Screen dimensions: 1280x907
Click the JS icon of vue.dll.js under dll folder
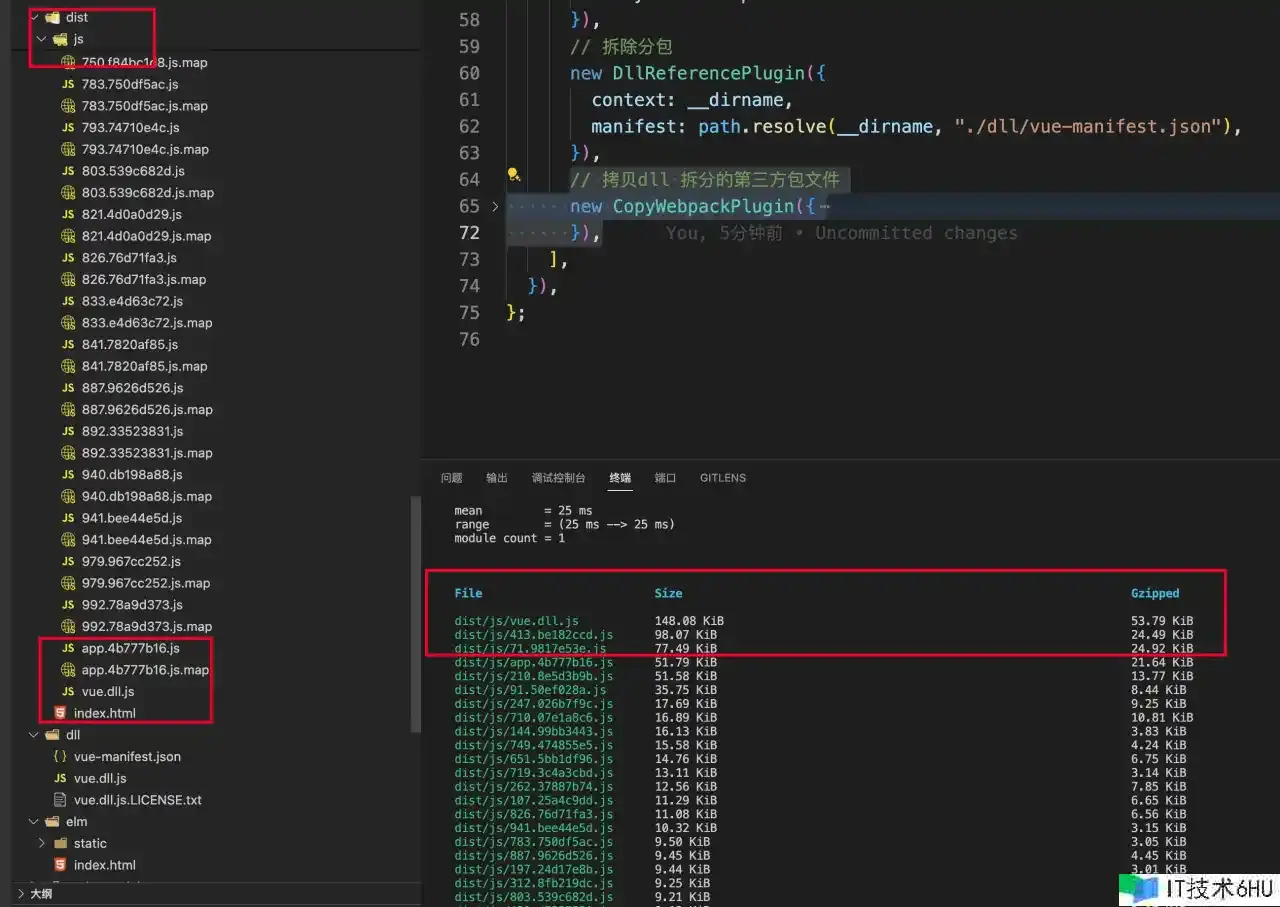tap(60, 778)
